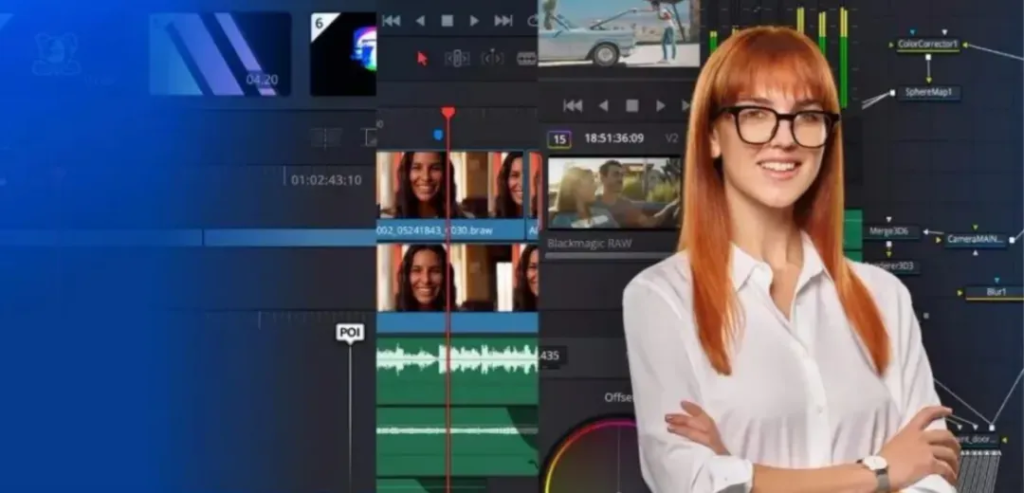1024x493 pixels.
Task: Select the lower video track clip of the woman
Action: (457, 278)
